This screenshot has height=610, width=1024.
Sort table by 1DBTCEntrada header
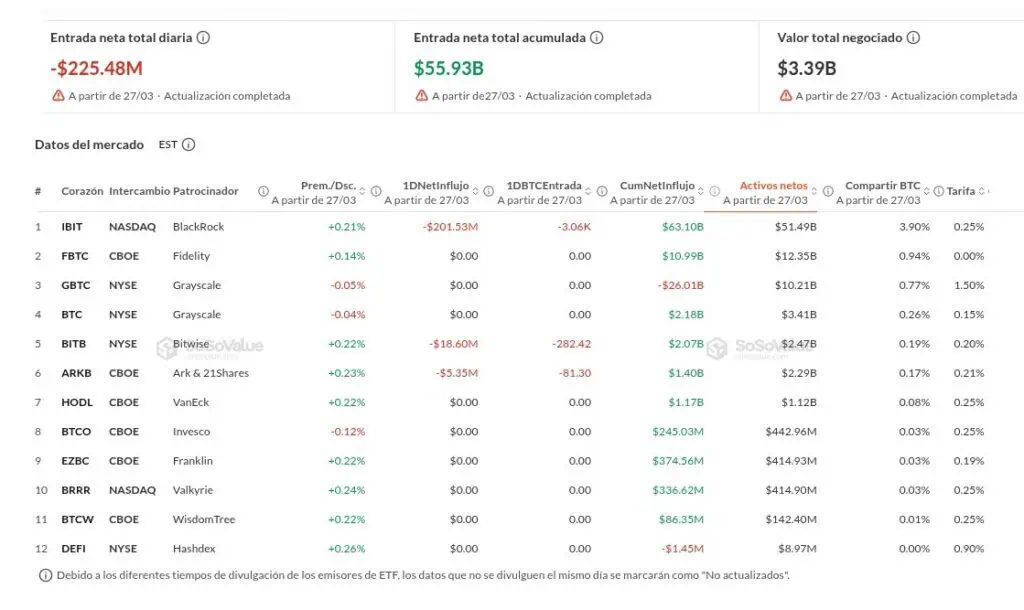pyautogui.click(x=544, y=186)
